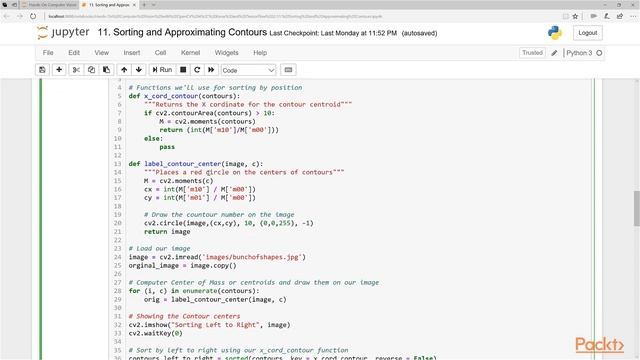This screenshot has height=360, width=640.
Task: Click the pencil edit icon beside Trusted
Action: 554,53
